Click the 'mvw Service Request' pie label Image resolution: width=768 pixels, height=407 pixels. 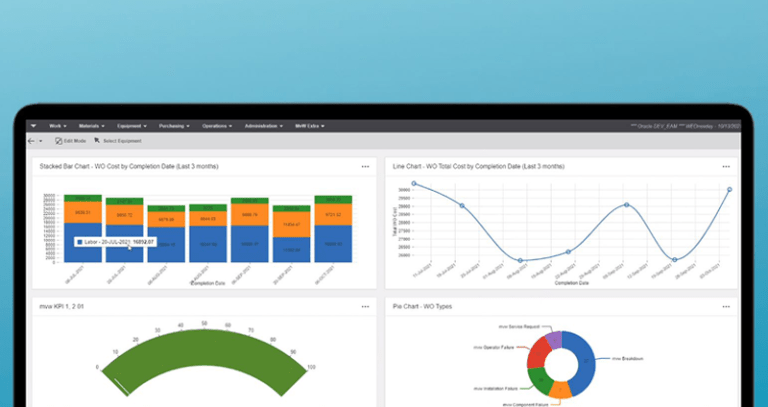(519, 326)
